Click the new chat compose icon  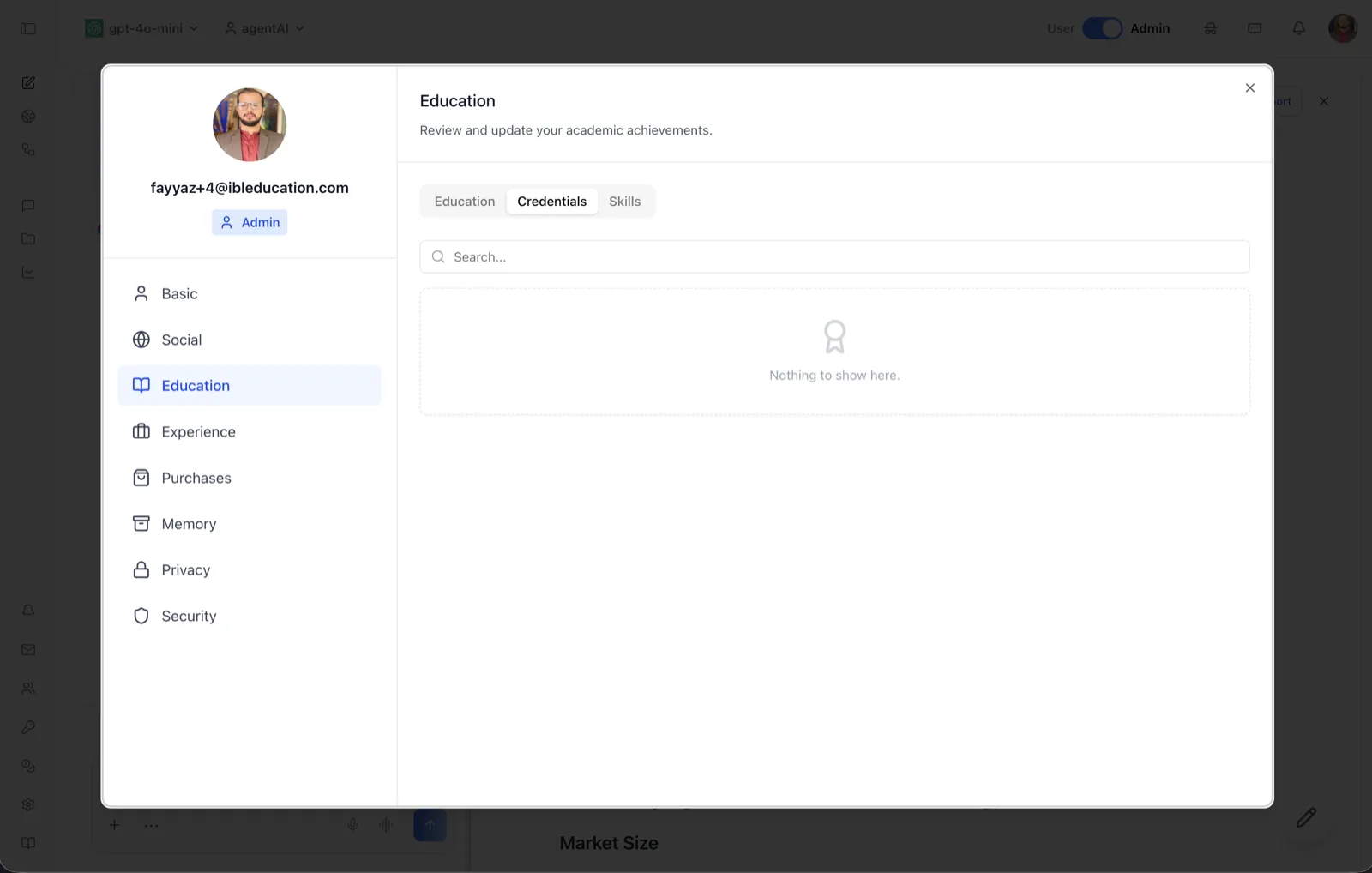click(x=28, y=83)
